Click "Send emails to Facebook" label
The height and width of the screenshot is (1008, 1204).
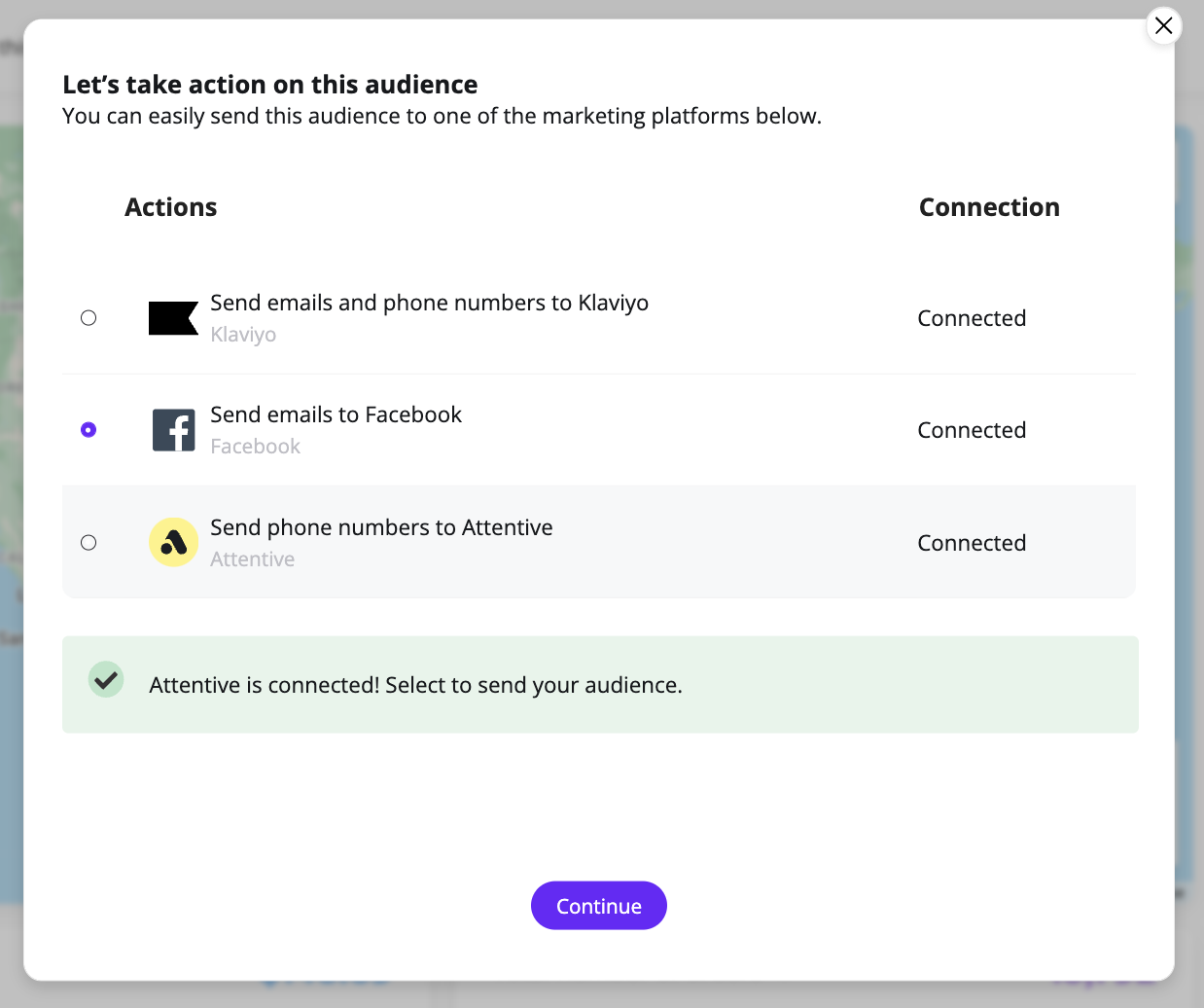[x=336, y=414]
